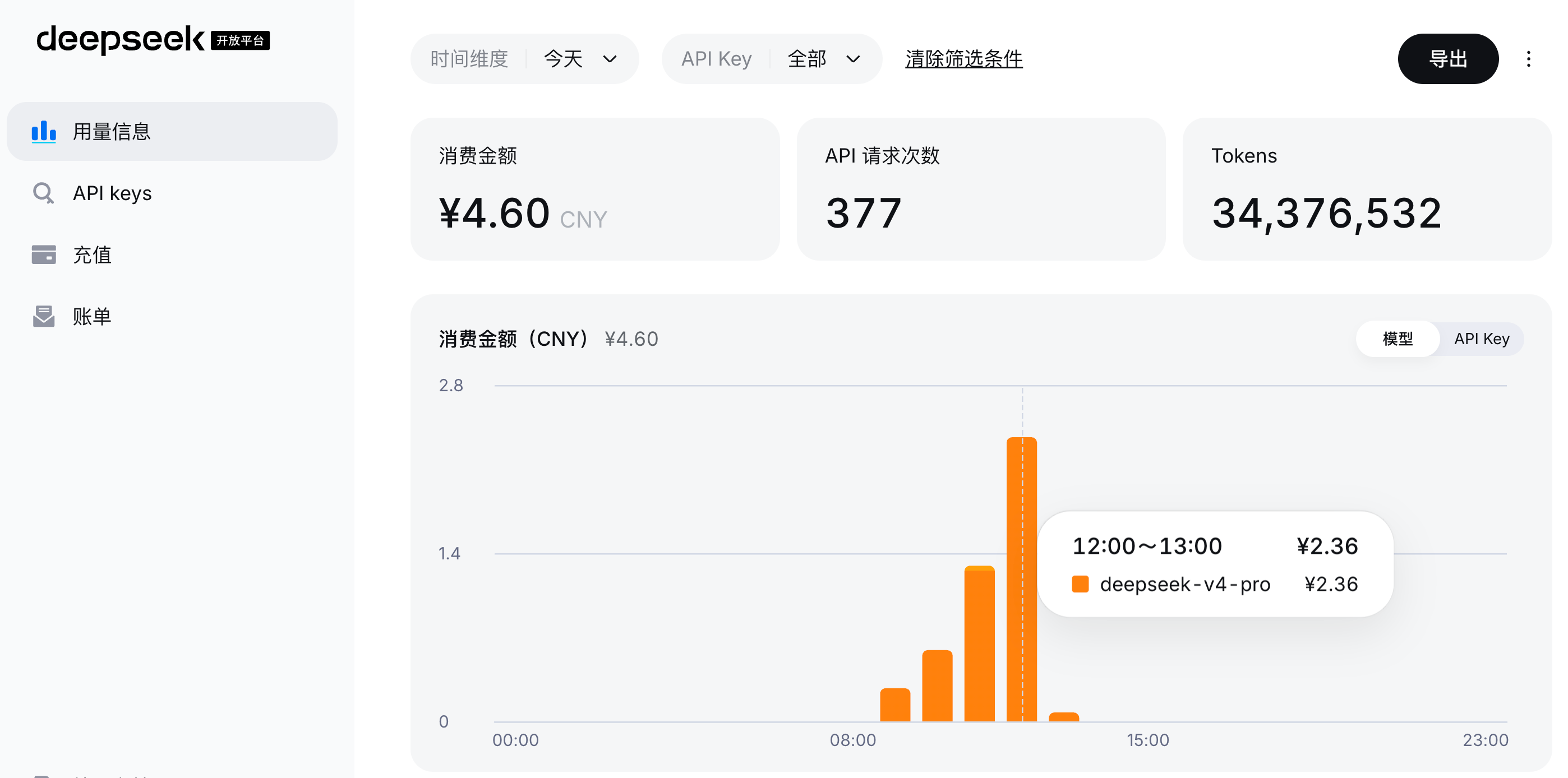This screenshot has height=778, width=1568.
Task: Click the 导出 button
Action: pyautogui.click(x=1447, y=59)
